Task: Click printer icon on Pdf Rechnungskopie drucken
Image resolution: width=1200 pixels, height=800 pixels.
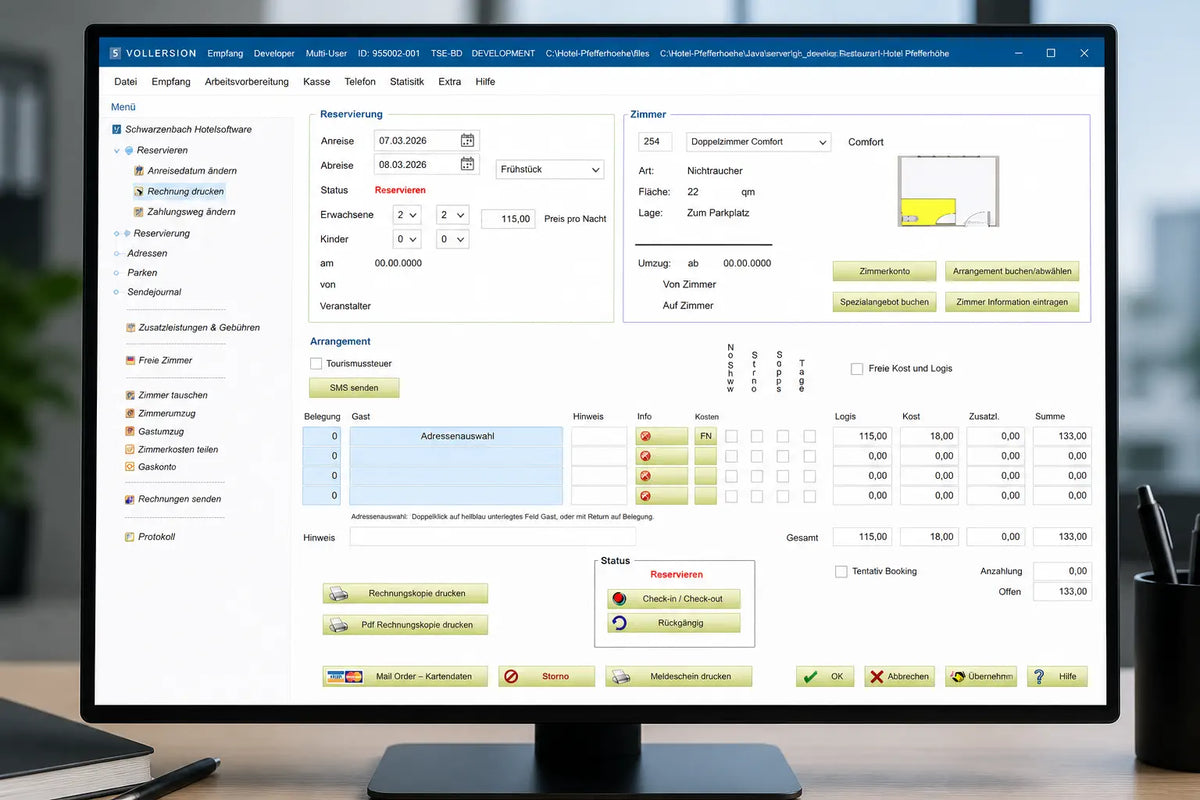Action: [x=340, y=625]
